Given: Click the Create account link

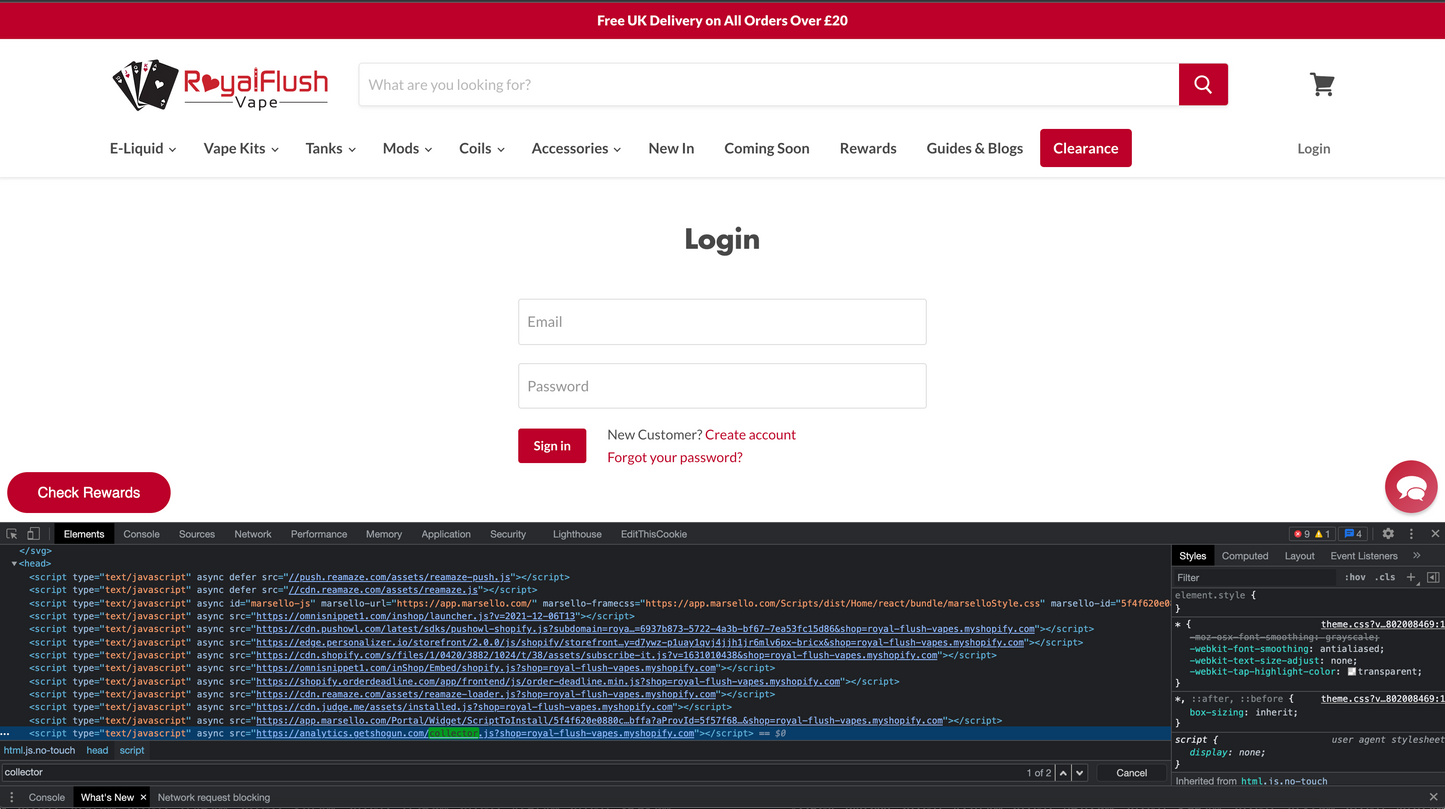Looking at the screenshot, I should [750, 434].
